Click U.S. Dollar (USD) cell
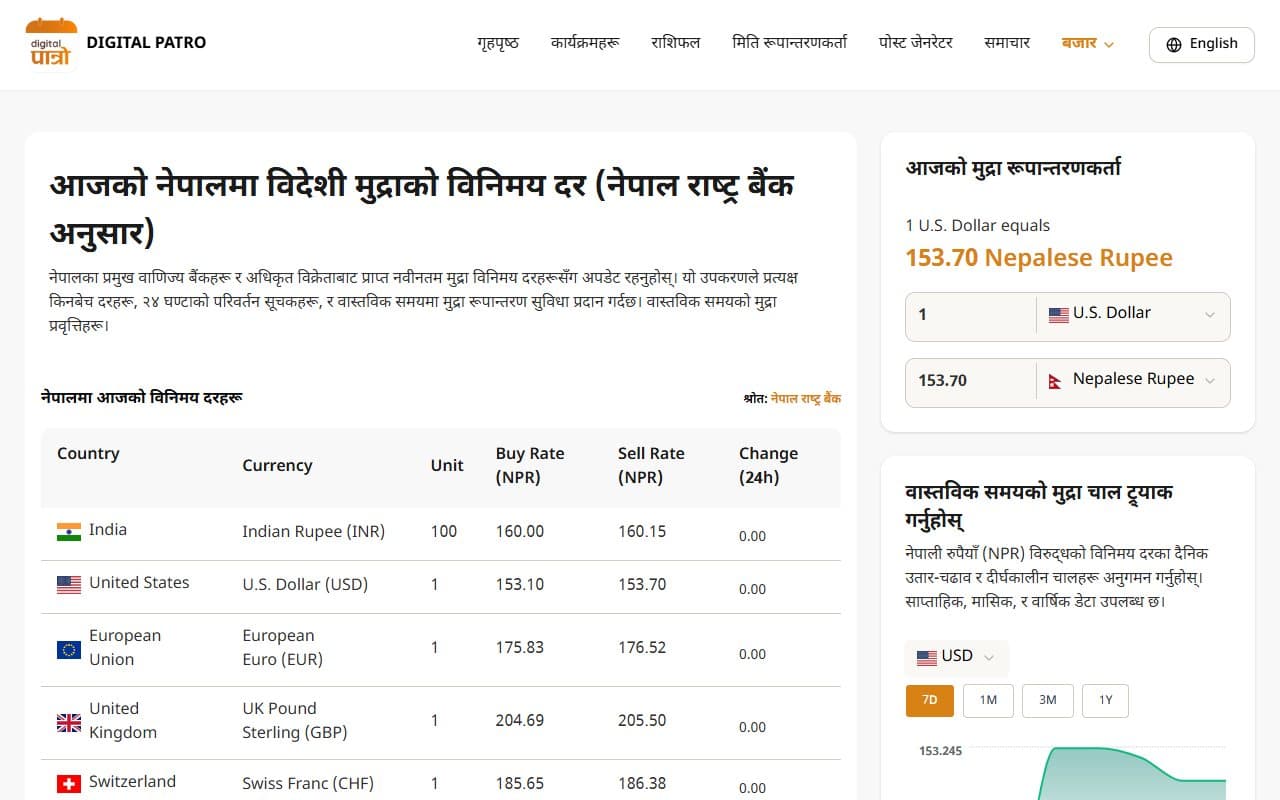The width and height of the screenshot is (1280, 800). tap(305, 585)
